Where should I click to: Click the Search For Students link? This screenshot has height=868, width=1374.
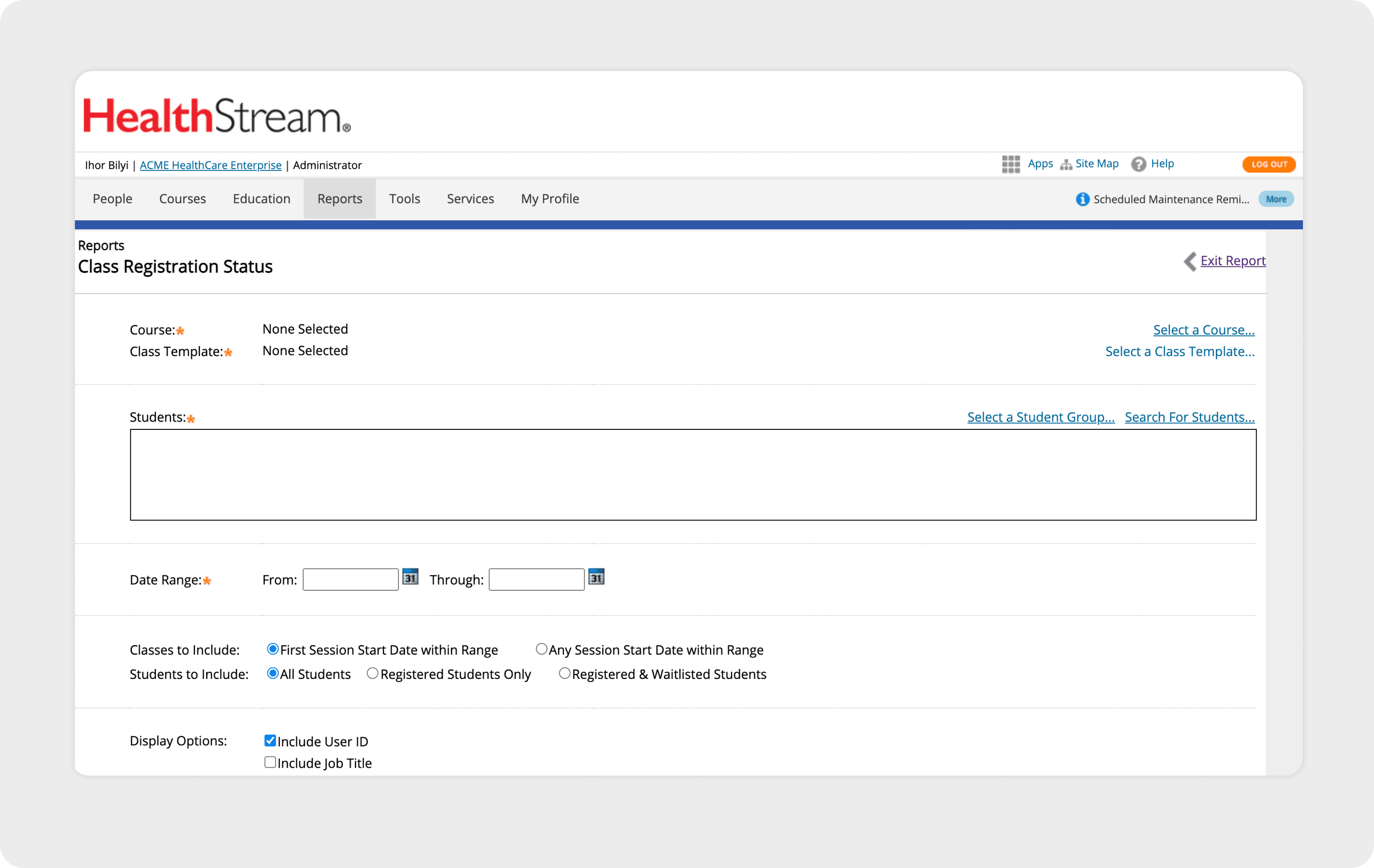1189,417
